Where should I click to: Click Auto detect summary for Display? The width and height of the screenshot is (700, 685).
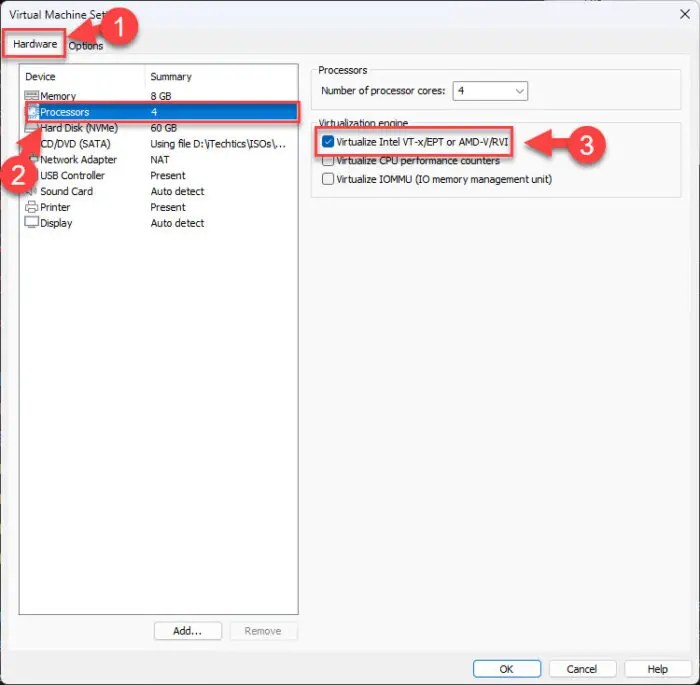pos(177,223)
